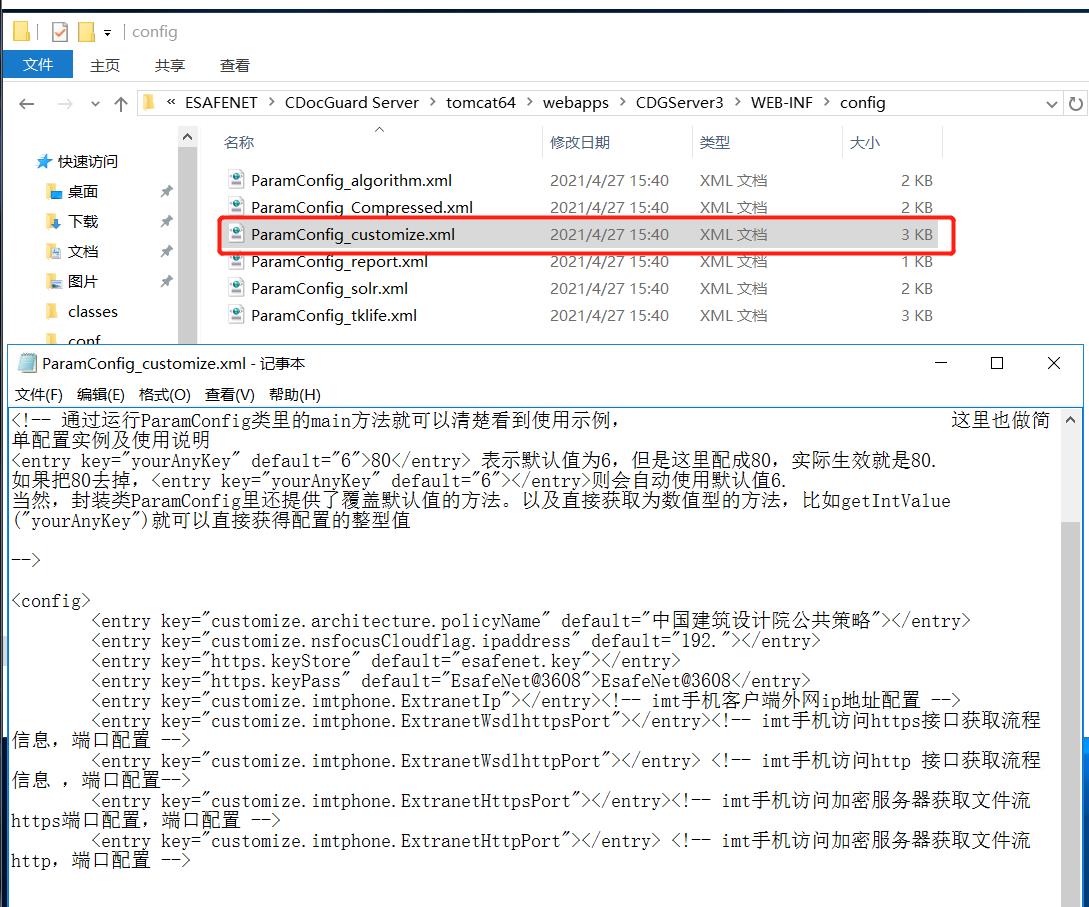
Task: Open the quick access toolbar customize dropdown
Action: pyautogui.click(x=108, y=32)
